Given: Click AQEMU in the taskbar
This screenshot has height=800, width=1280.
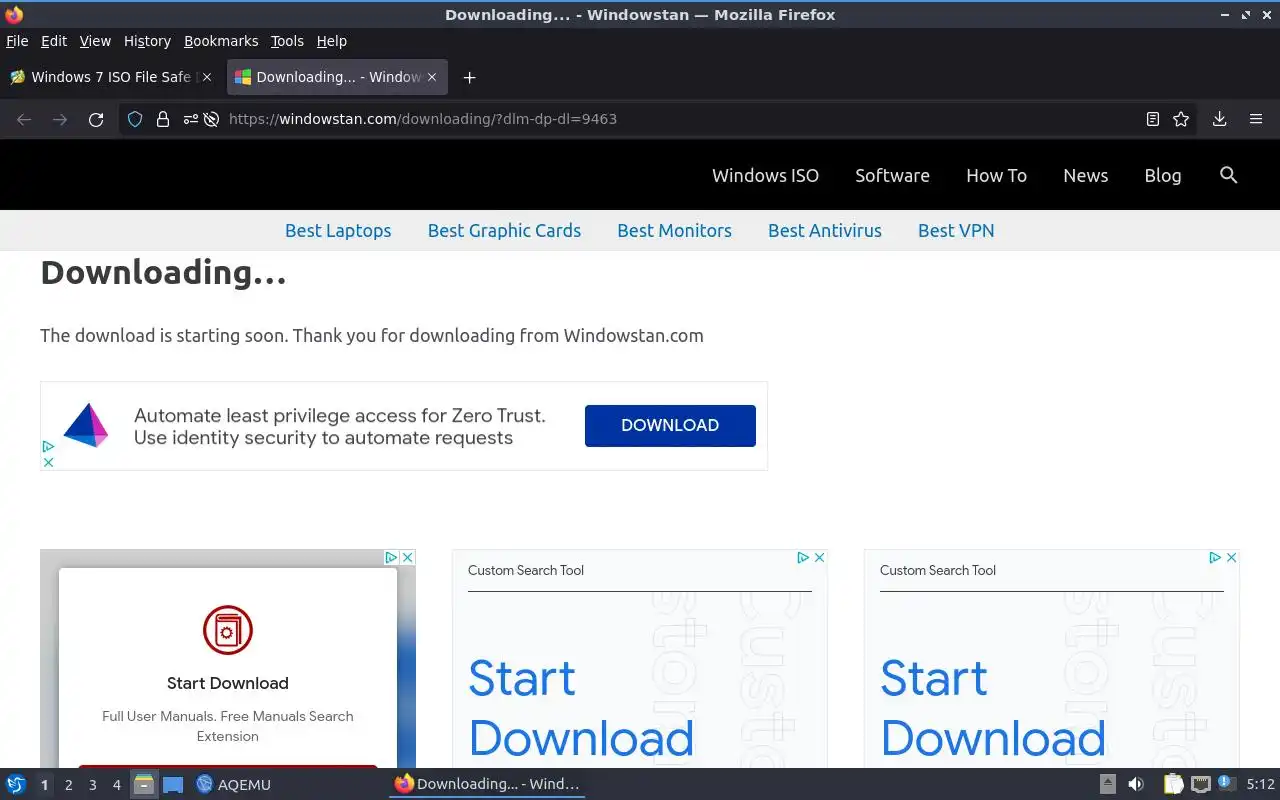Looking at the screenshot, I should pyautogui.click(x=233, y=784).
